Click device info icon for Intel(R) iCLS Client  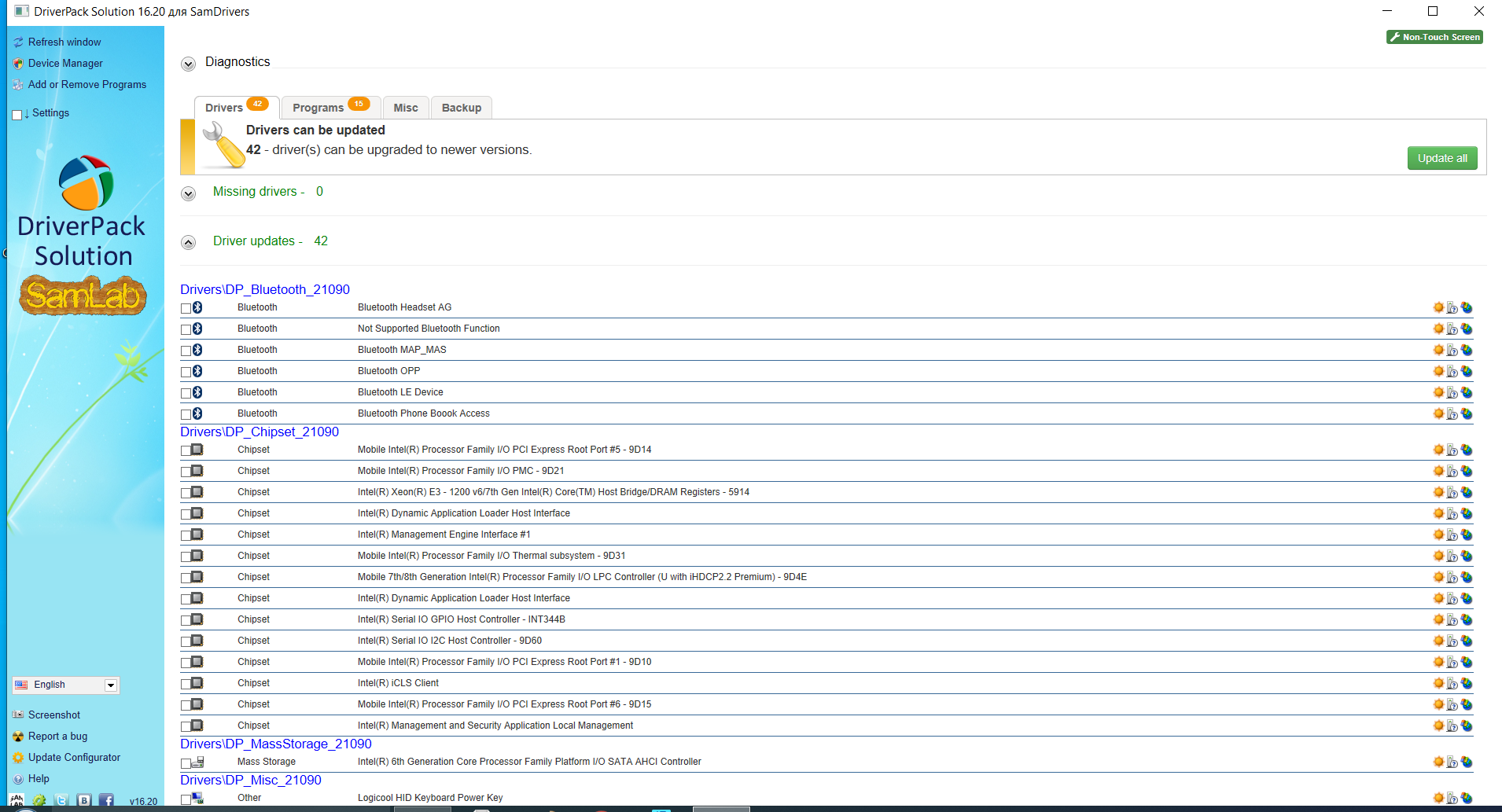coord(1452,683)
